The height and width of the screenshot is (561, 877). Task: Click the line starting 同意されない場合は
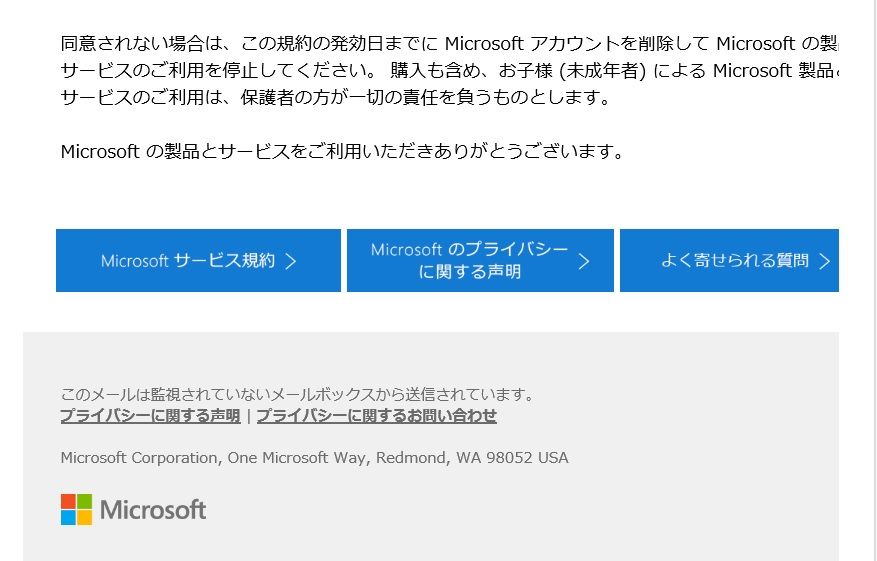coord(449,43)
